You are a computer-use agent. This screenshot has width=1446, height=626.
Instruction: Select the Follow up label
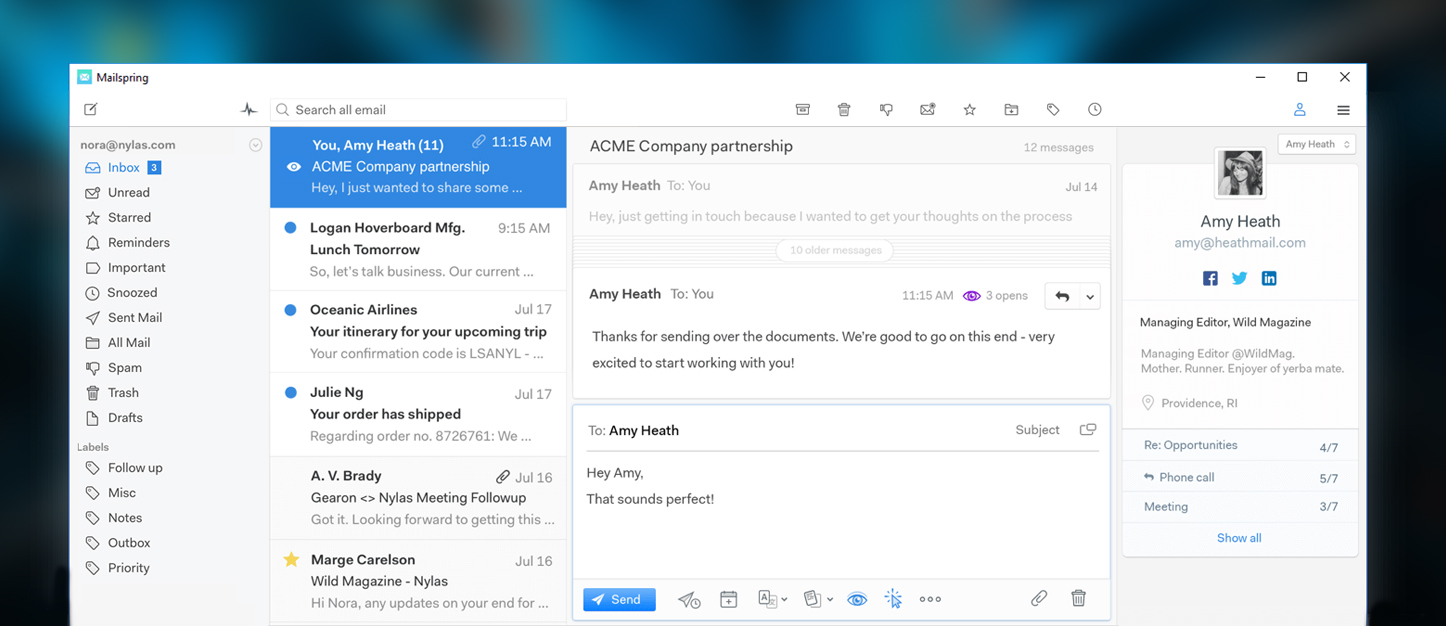pos(135,468)
